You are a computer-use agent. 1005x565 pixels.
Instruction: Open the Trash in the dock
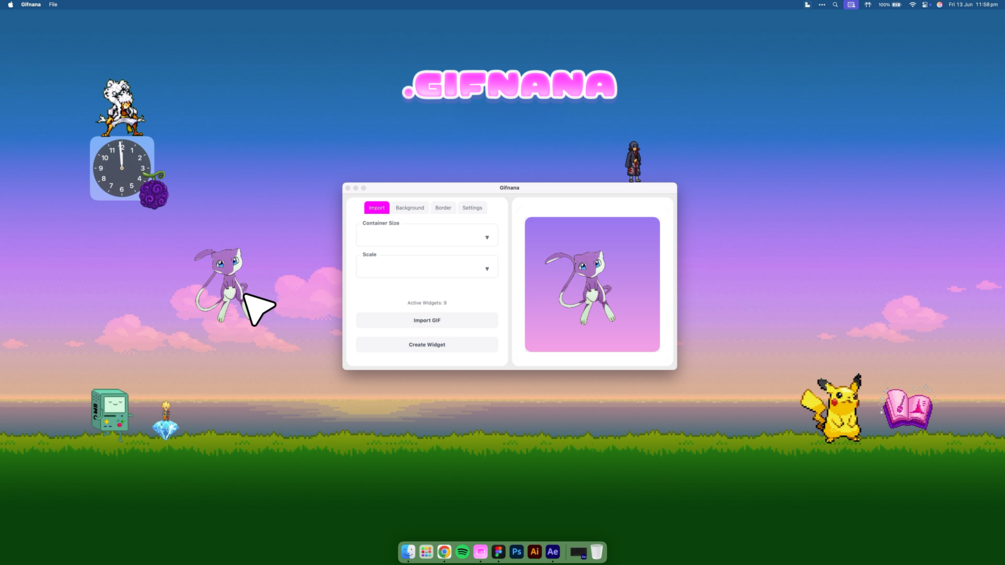coord(597,552)
